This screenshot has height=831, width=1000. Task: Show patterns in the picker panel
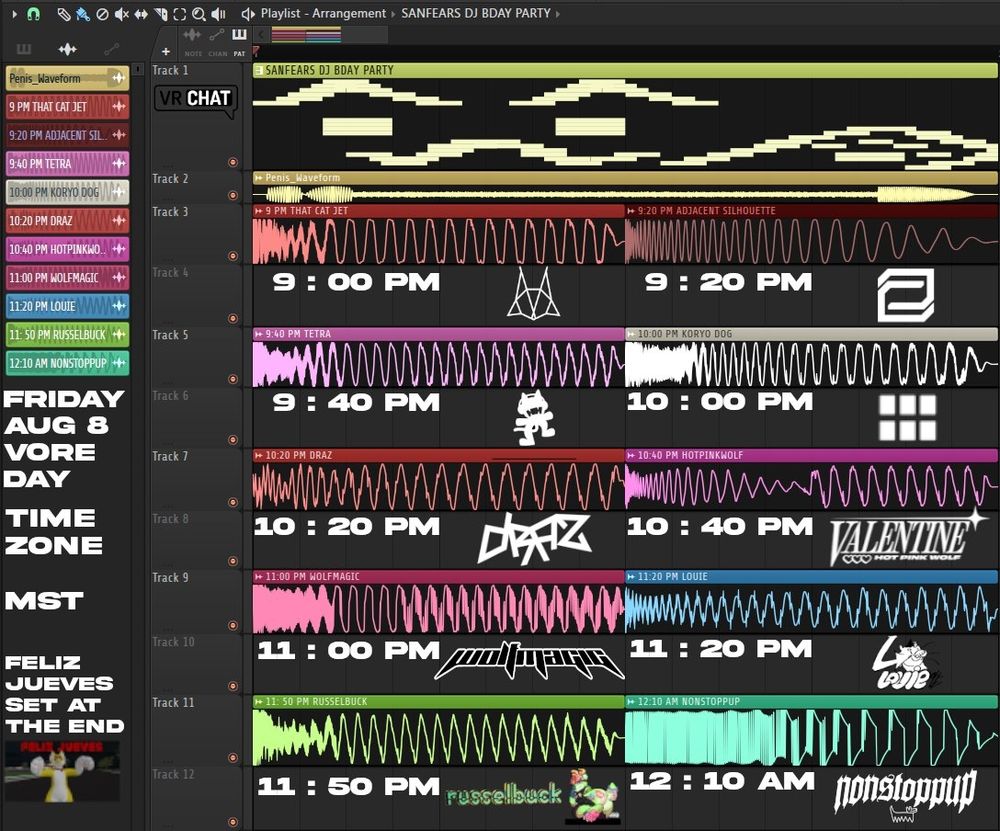(x=24, y=49)
